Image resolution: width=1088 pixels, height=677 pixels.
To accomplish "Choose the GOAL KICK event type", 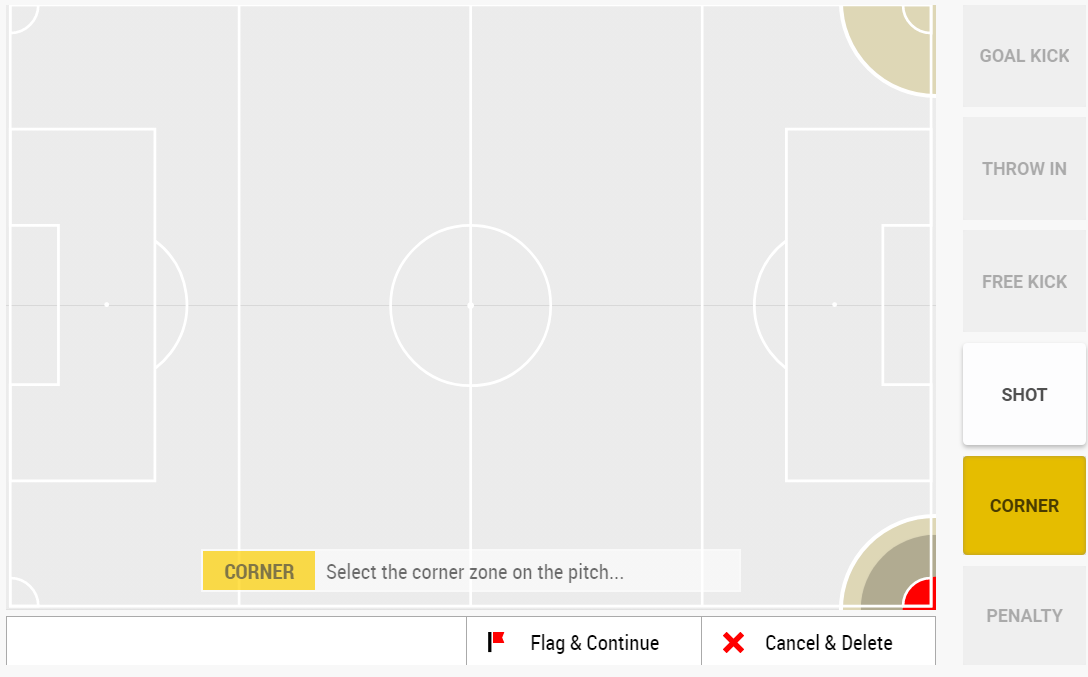I will click(1024, 55).
